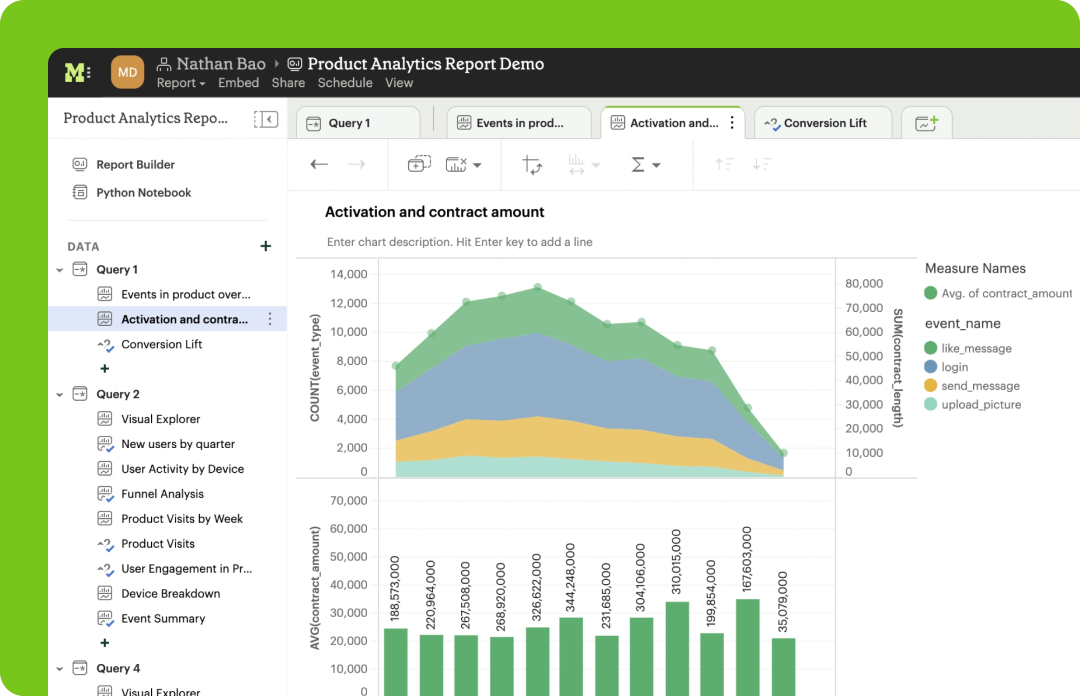Add a chart under Query 1
Screen dimensions: 1080x696
[105, 369]
